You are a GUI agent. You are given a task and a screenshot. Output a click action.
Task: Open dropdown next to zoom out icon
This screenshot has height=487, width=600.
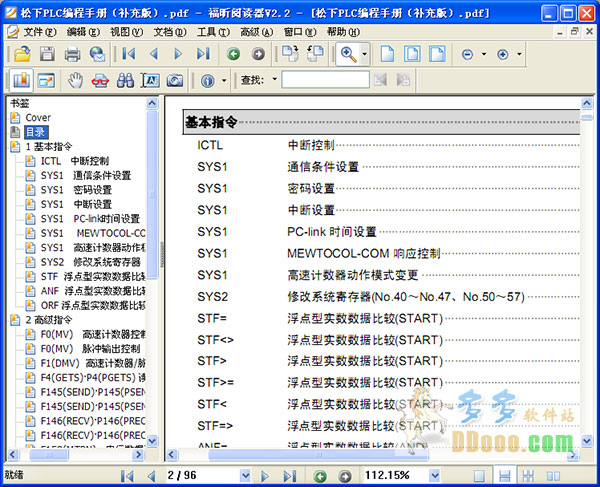[x=484, y=54]
